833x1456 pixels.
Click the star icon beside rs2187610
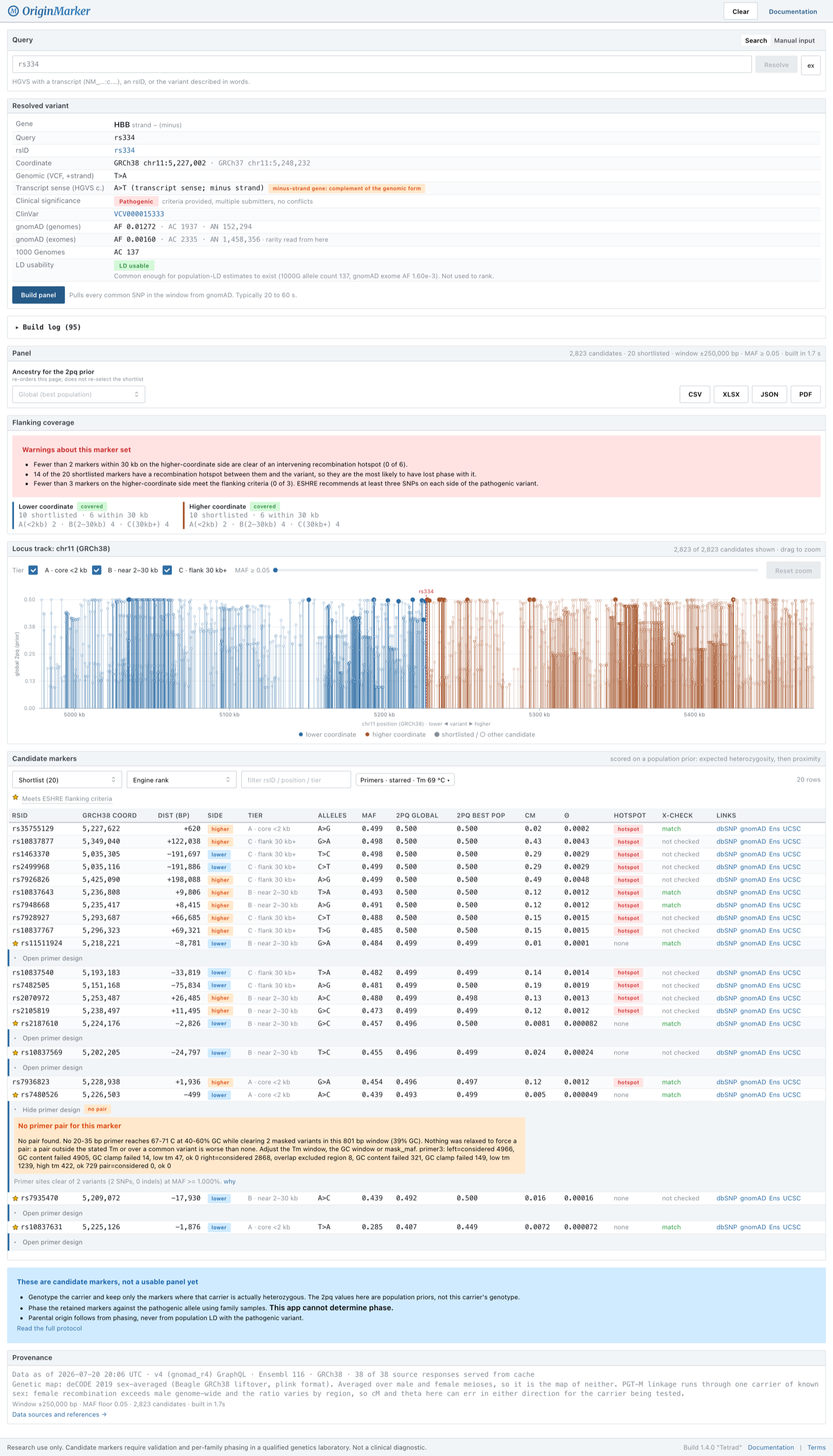click(x=16, y=1023)
